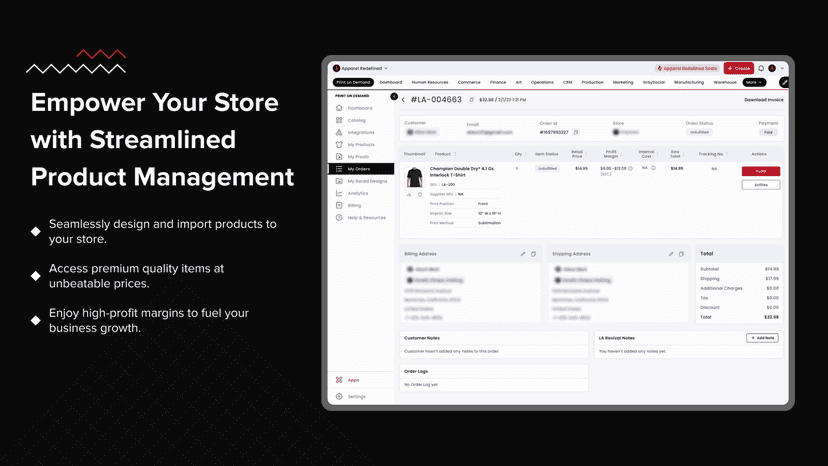Click the Sublimation print method value
828x466 pixels.
click(490, 223)
